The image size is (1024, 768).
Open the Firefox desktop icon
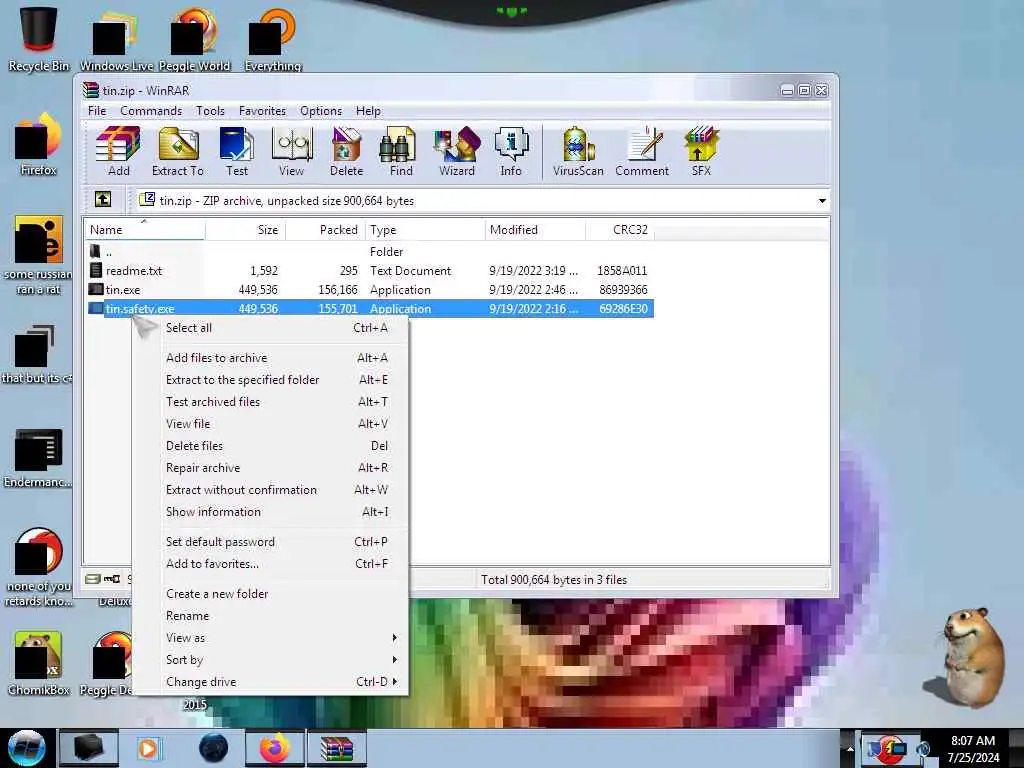[38, 145]
